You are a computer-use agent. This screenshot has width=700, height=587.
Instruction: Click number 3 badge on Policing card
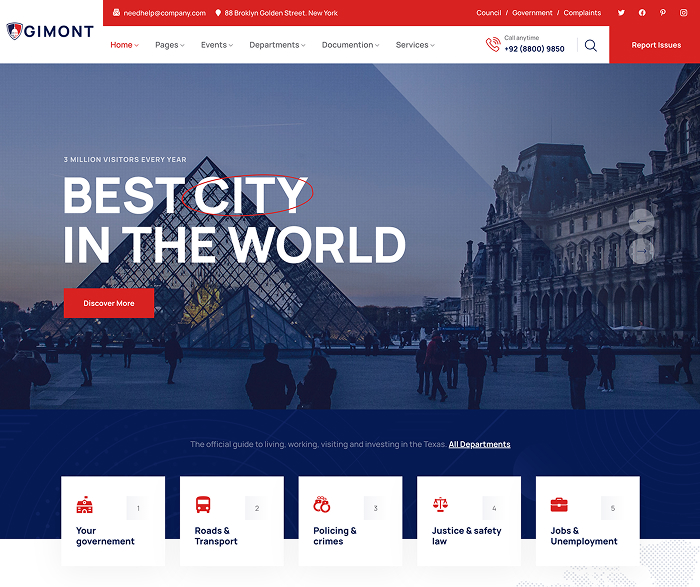(x=375, y=508)
